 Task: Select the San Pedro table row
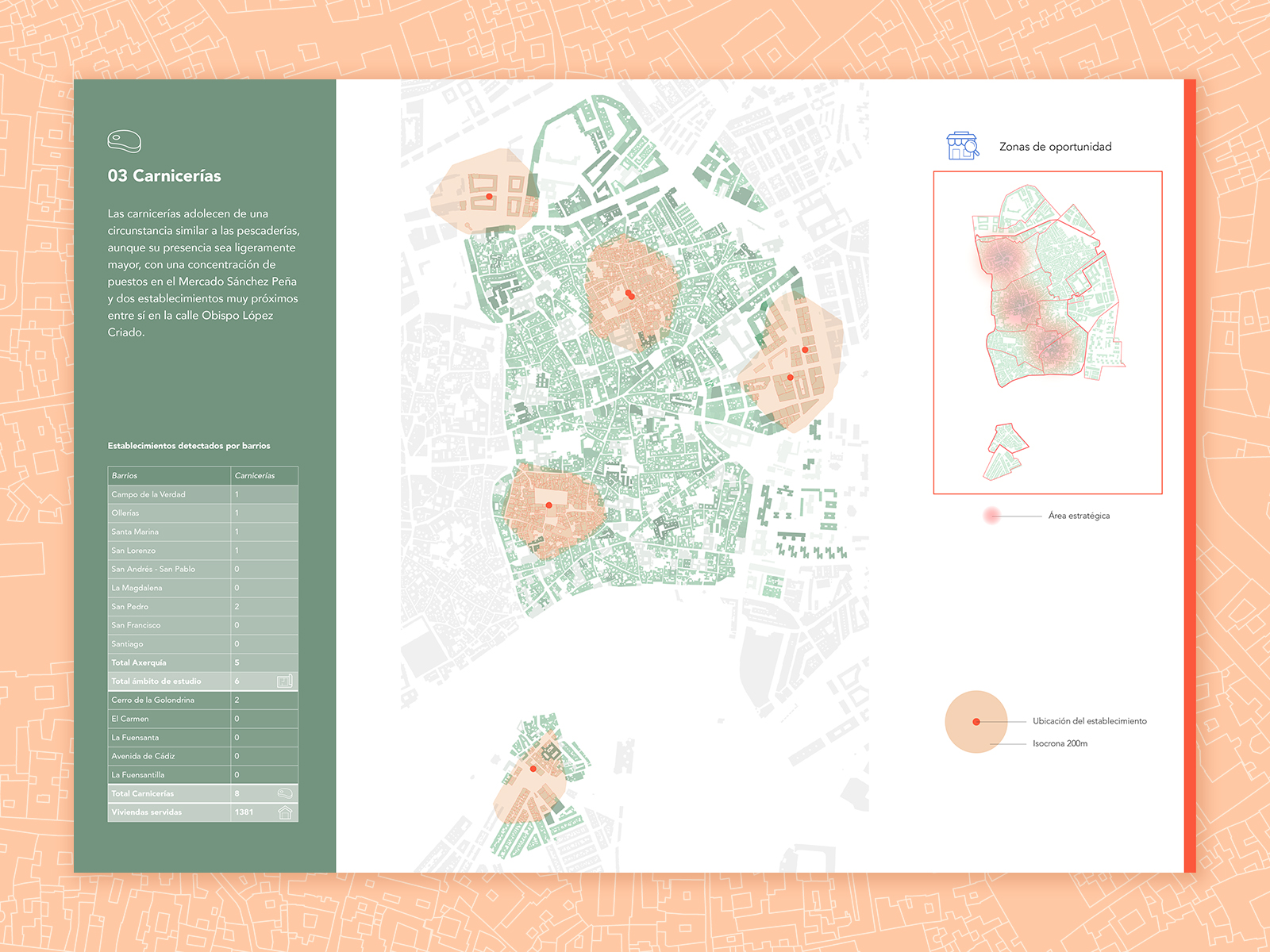(x=202, y=607)
